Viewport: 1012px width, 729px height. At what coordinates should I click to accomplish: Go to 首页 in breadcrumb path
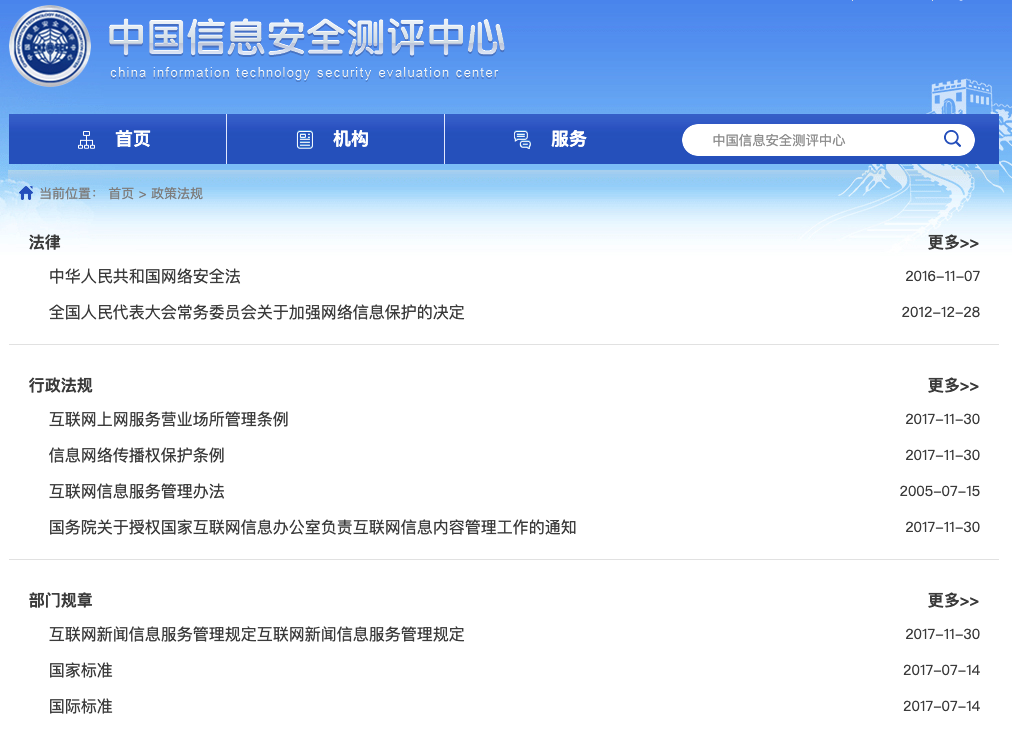click(121, 194)
